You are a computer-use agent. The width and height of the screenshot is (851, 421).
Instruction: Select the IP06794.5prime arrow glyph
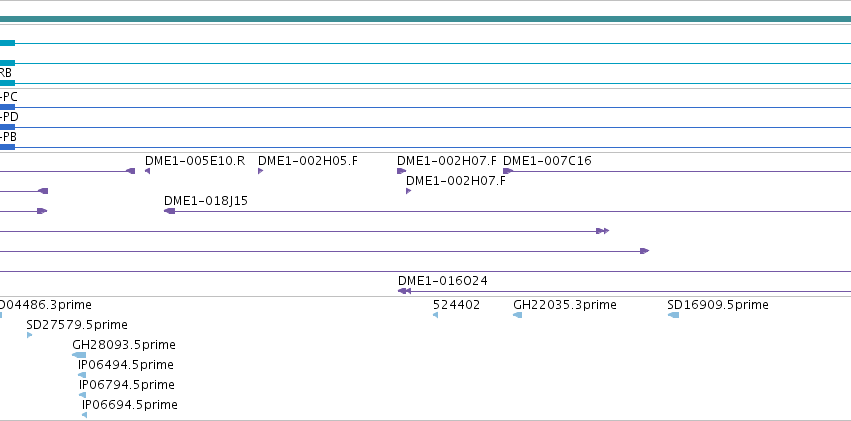click(x=82, y=395)
